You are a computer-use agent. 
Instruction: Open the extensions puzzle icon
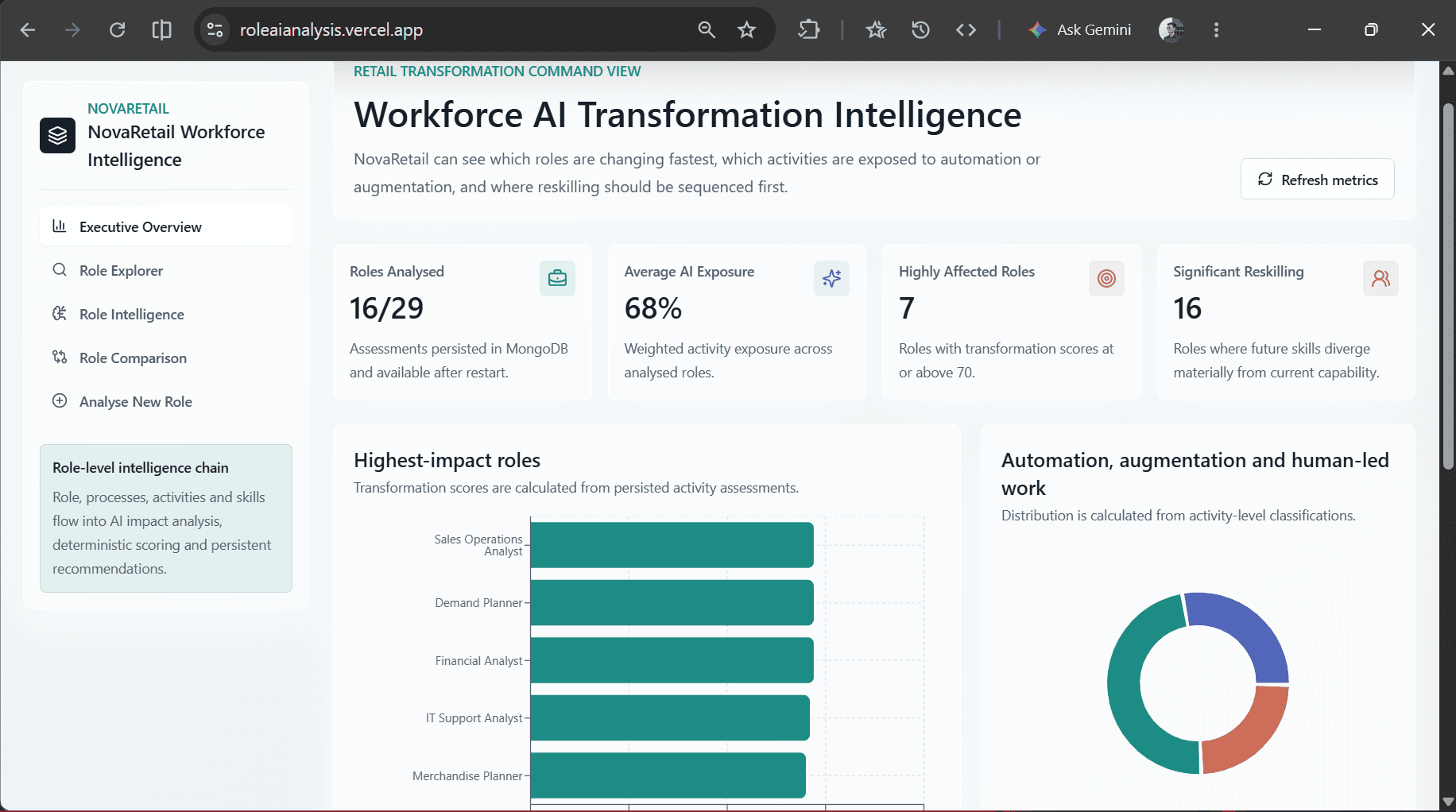(808, 30)
